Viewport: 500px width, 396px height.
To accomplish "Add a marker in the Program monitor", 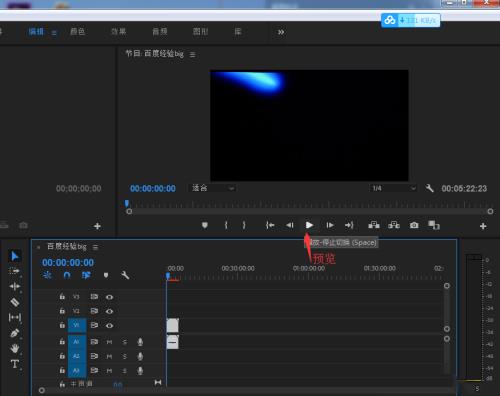I will click(x=205, y=225).
